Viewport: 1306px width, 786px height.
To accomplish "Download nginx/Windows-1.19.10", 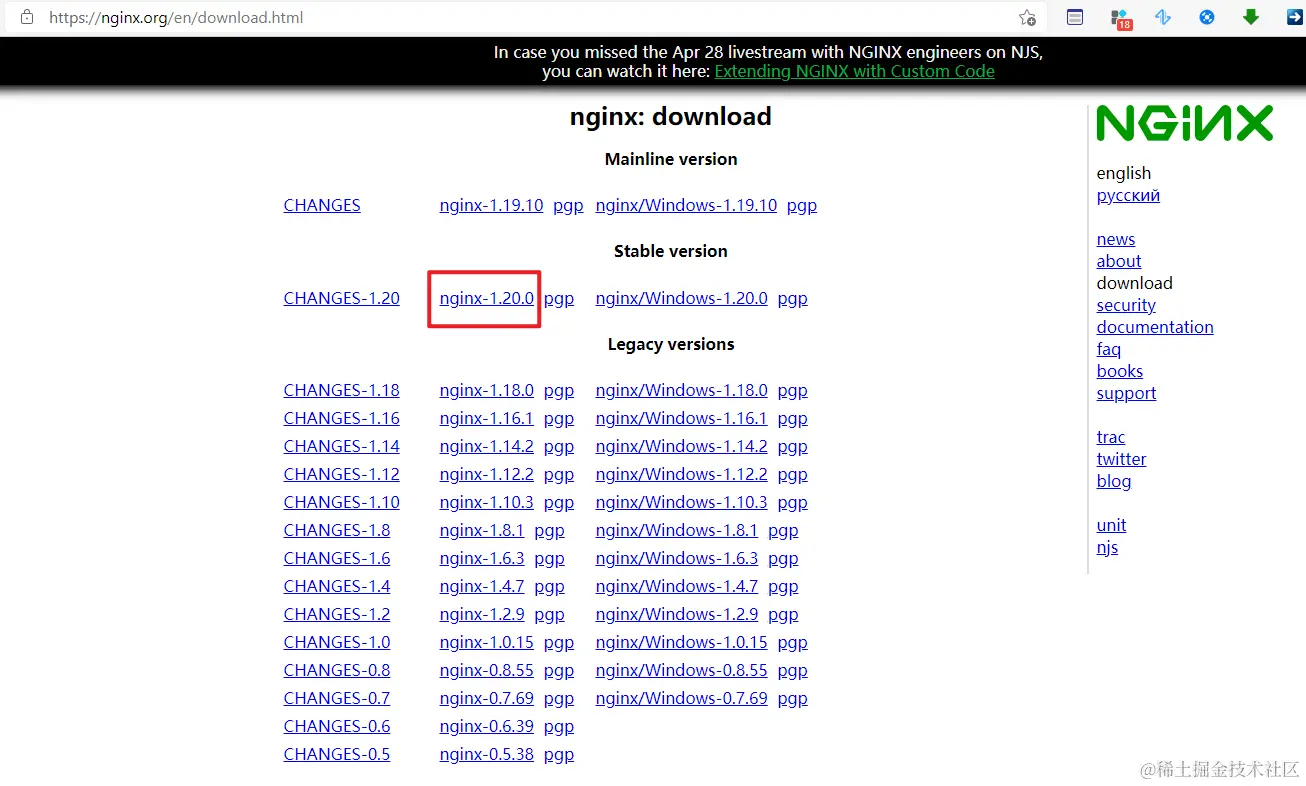I will click(686, 205).
